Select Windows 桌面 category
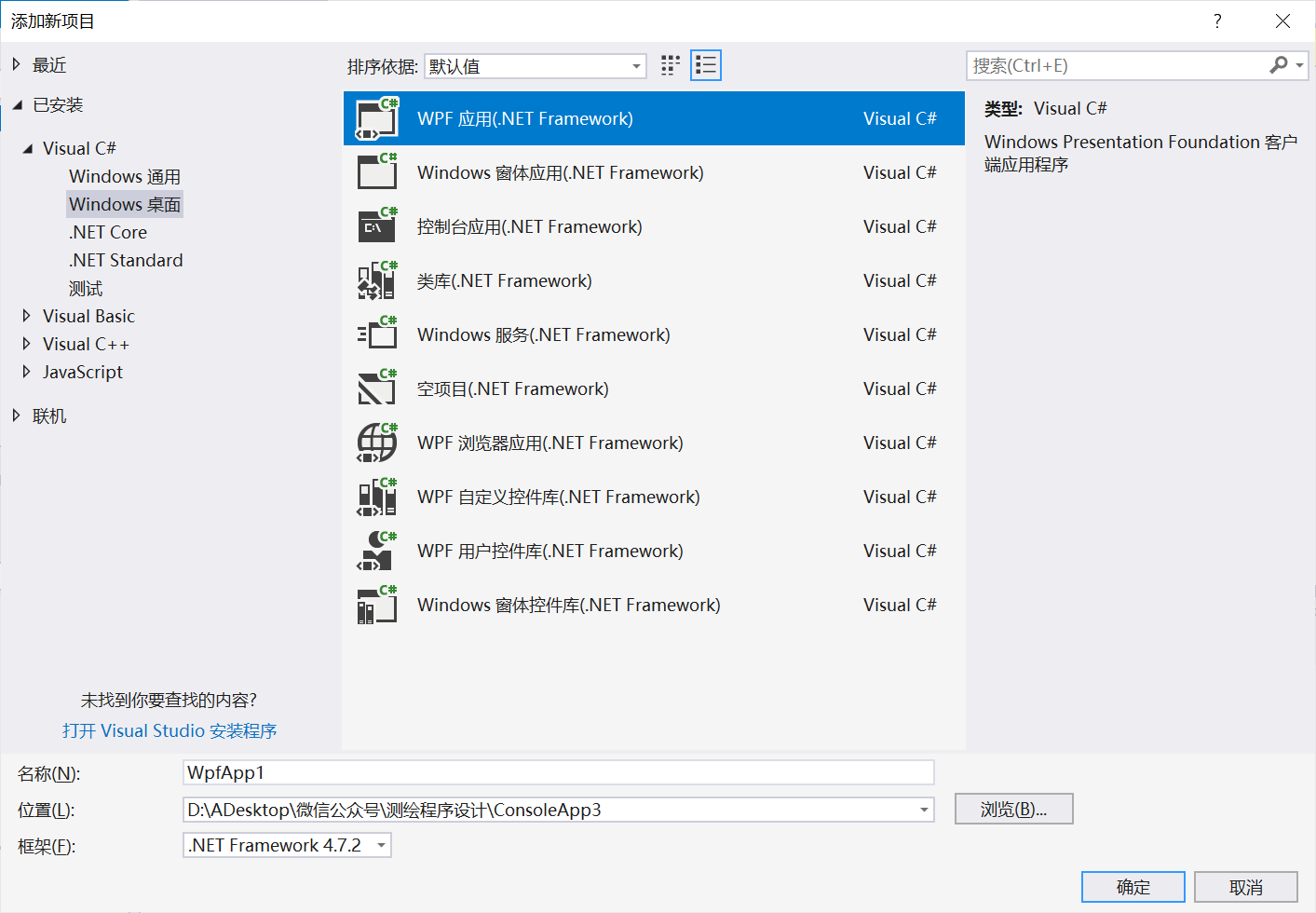 (x=125, y=204)
